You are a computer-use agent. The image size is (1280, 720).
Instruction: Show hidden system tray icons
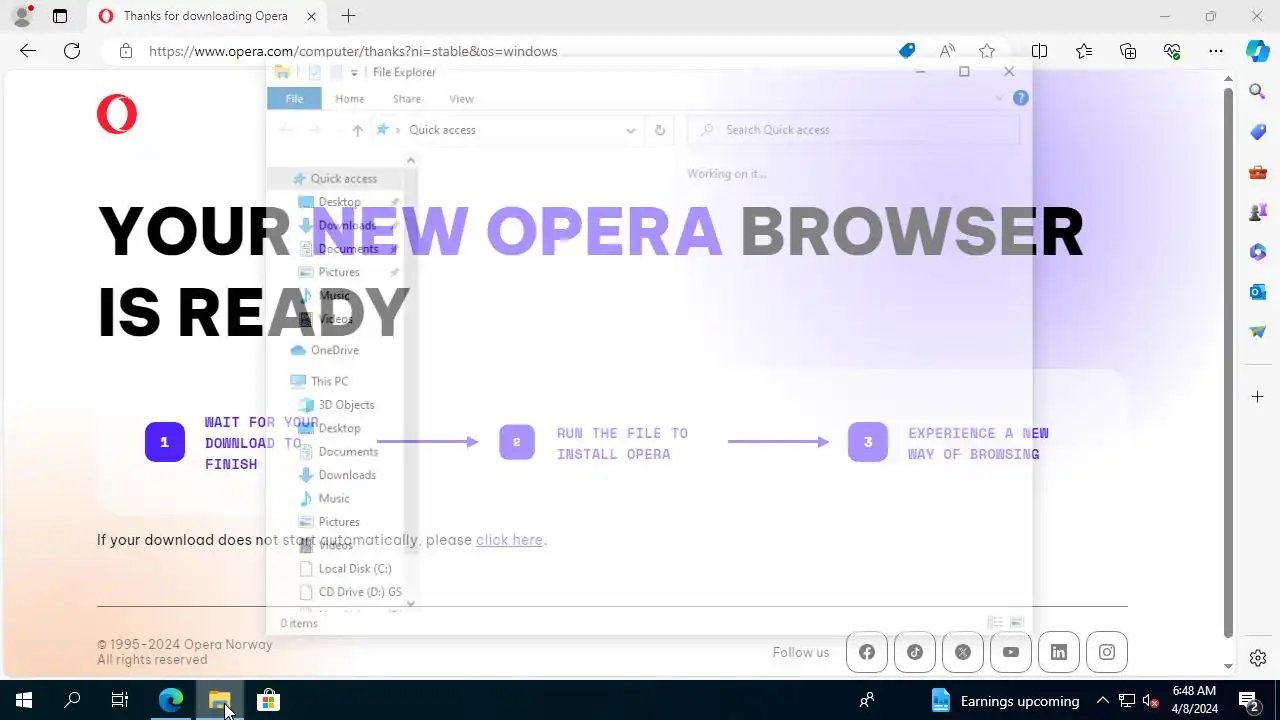coord(1102,701)
